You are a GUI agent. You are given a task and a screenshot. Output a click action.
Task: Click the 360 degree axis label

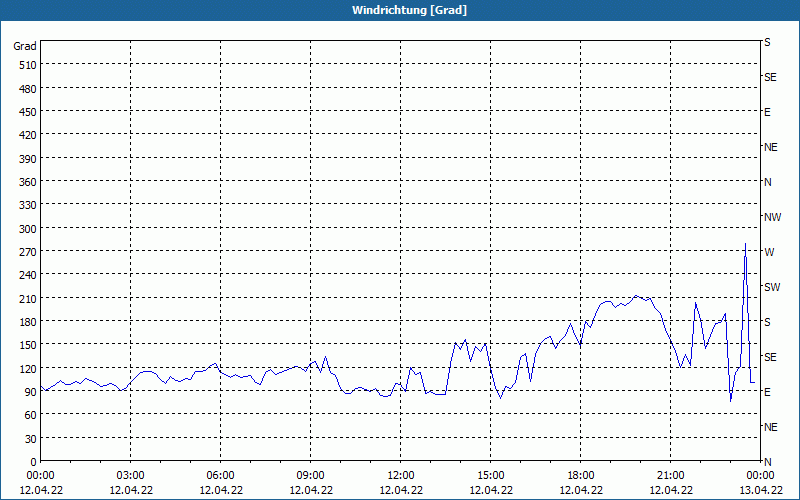coord(28,182)
